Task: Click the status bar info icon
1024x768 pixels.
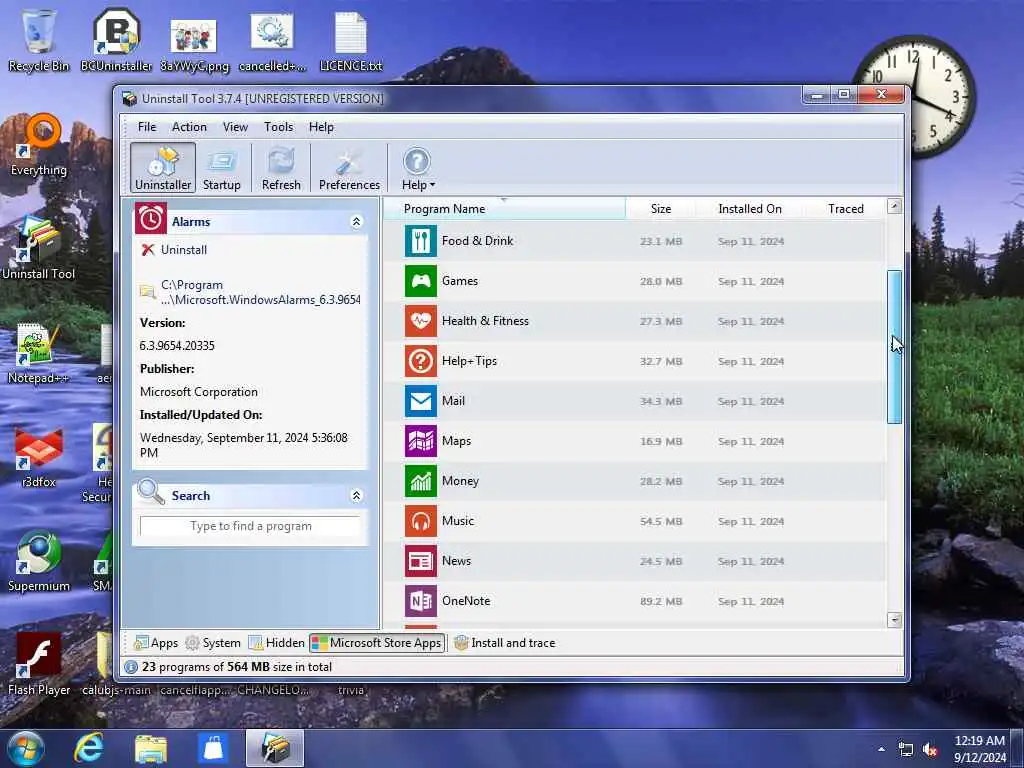Action: pos(131,667)
